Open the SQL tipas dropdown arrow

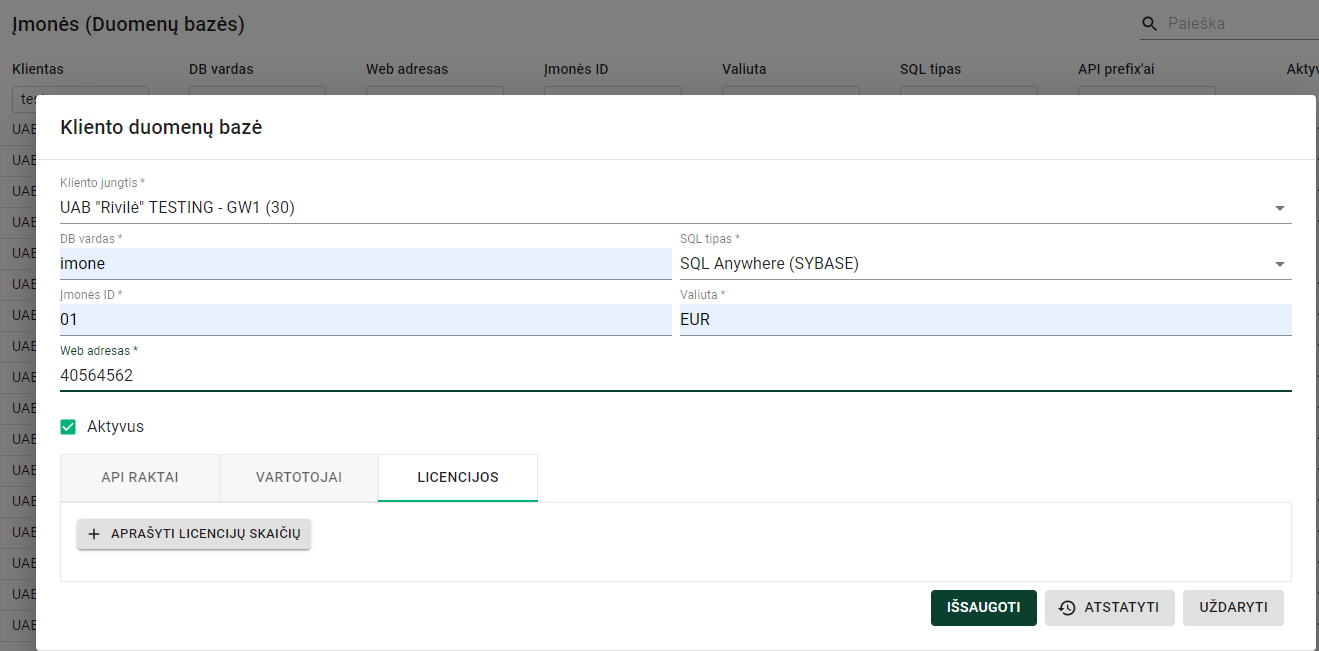pyautogui.click(x=1279, y=264)
